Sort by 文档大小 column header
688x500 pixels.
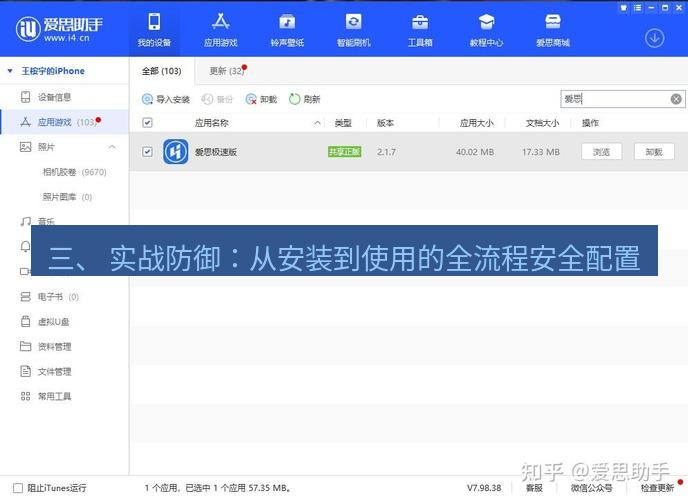coord(542,123)
